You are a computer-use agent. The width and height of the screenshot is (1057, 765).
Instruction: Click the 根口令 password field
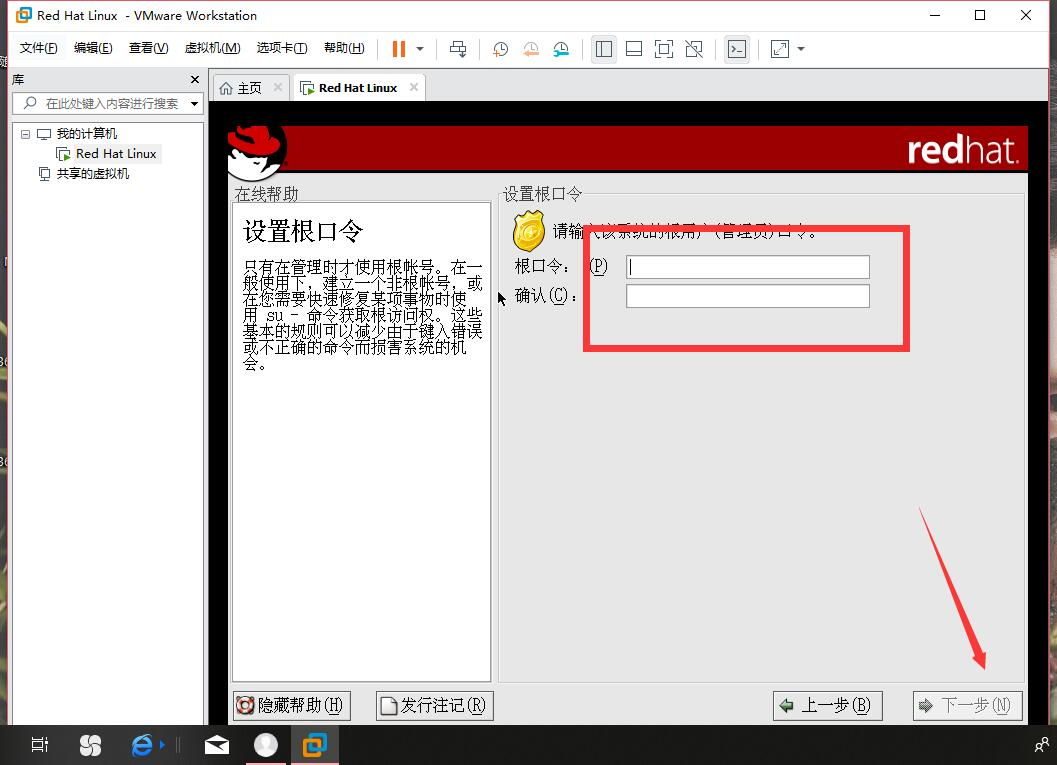pos(748,267)
